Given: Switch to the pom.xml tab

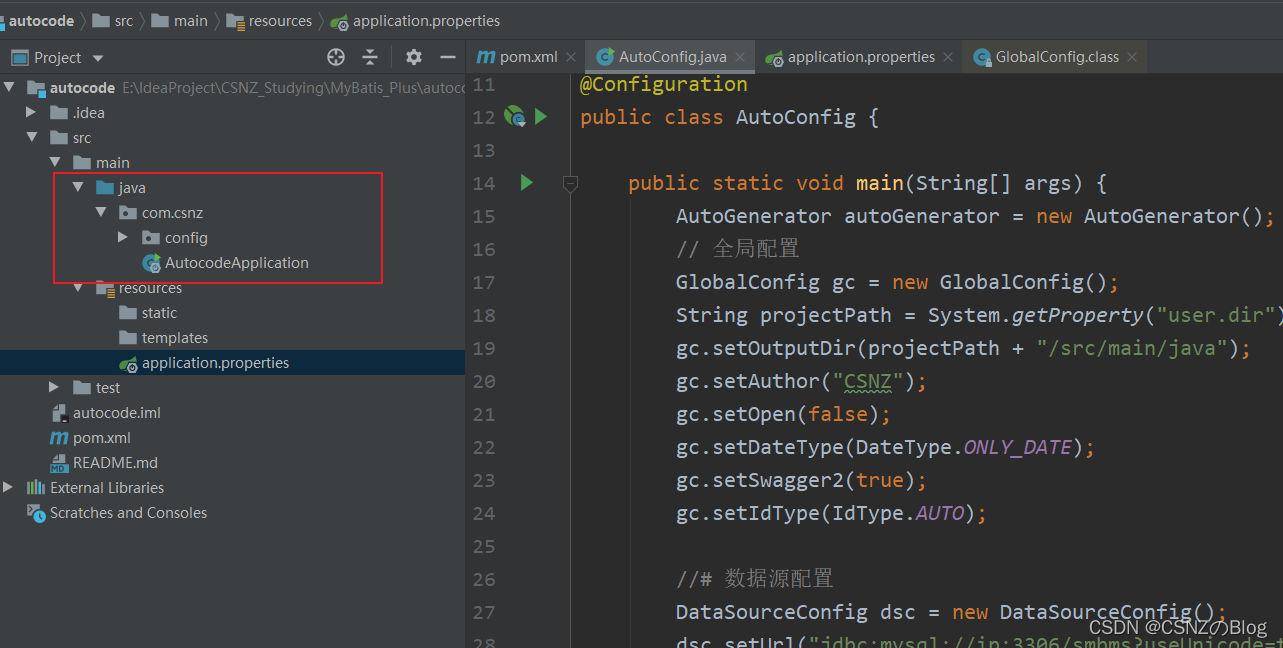Looking at the screenshot, I should 528,57.
